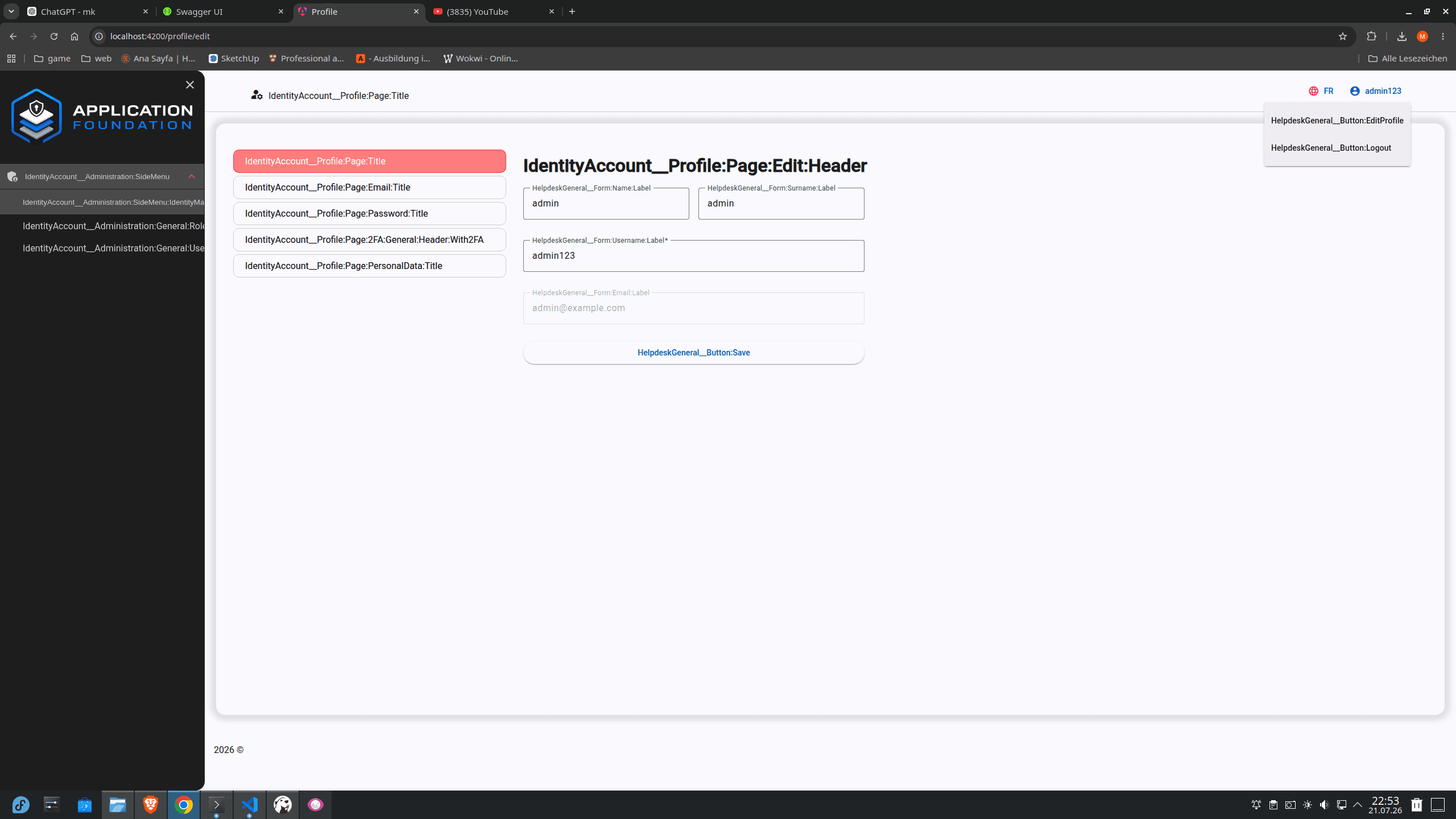Click the Administration SideMenu shield icon

point(13,177)
